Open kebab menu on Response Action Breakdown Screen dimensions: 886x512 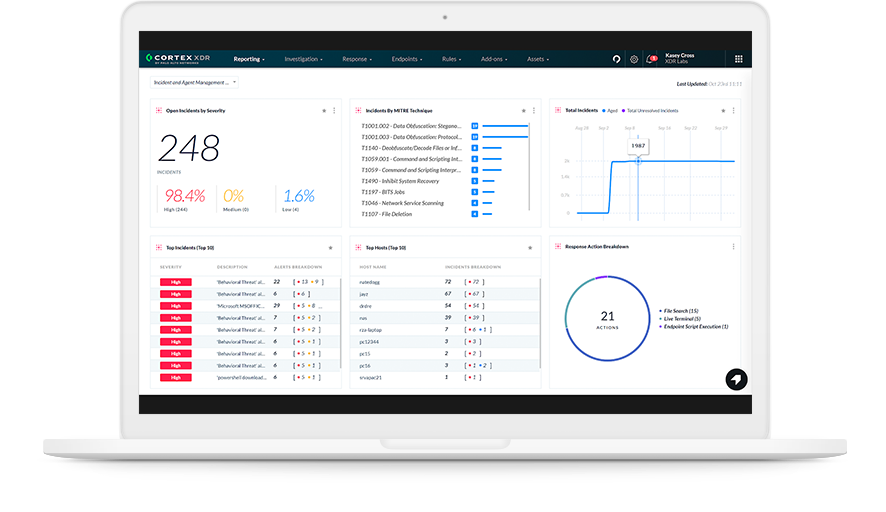click(734, 246)
